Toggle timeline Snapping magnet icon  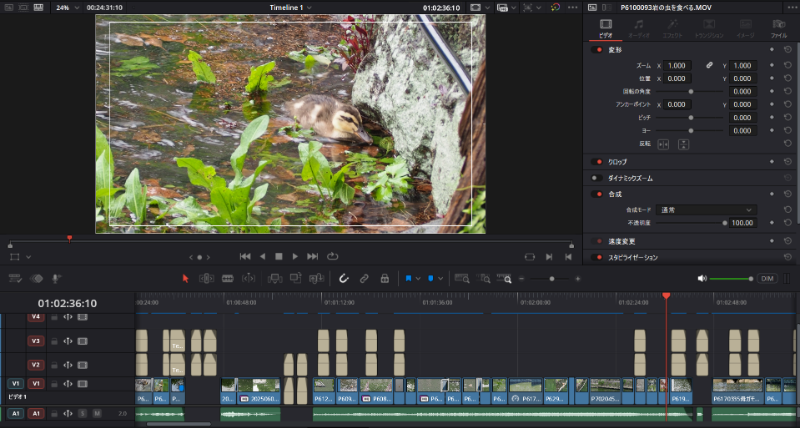[x=343, y=279]
